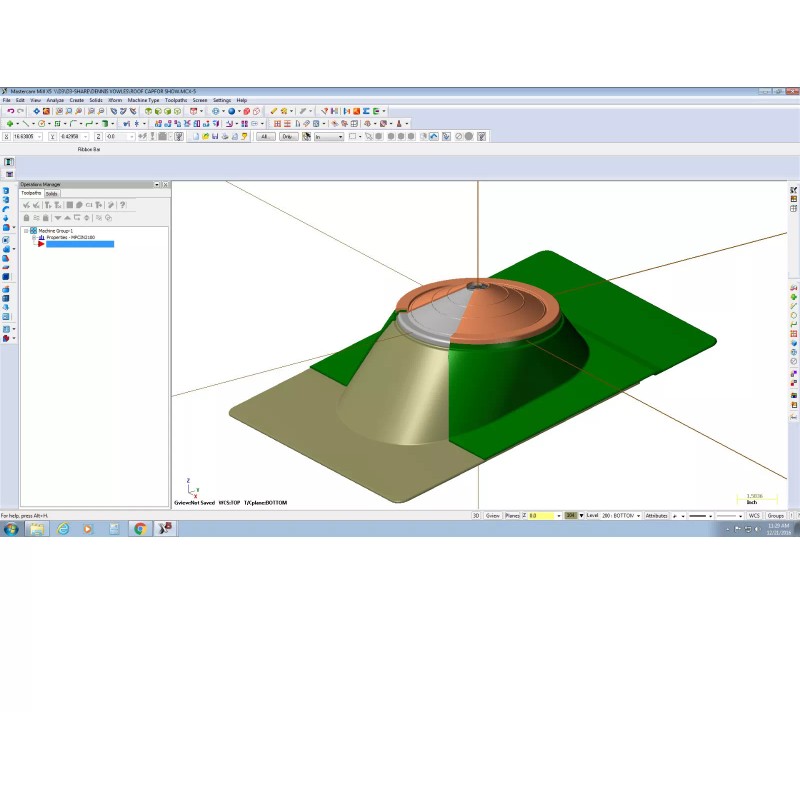Click the Only selection button
The height and width of the screenshot is (800, 800).
(288, 137)
